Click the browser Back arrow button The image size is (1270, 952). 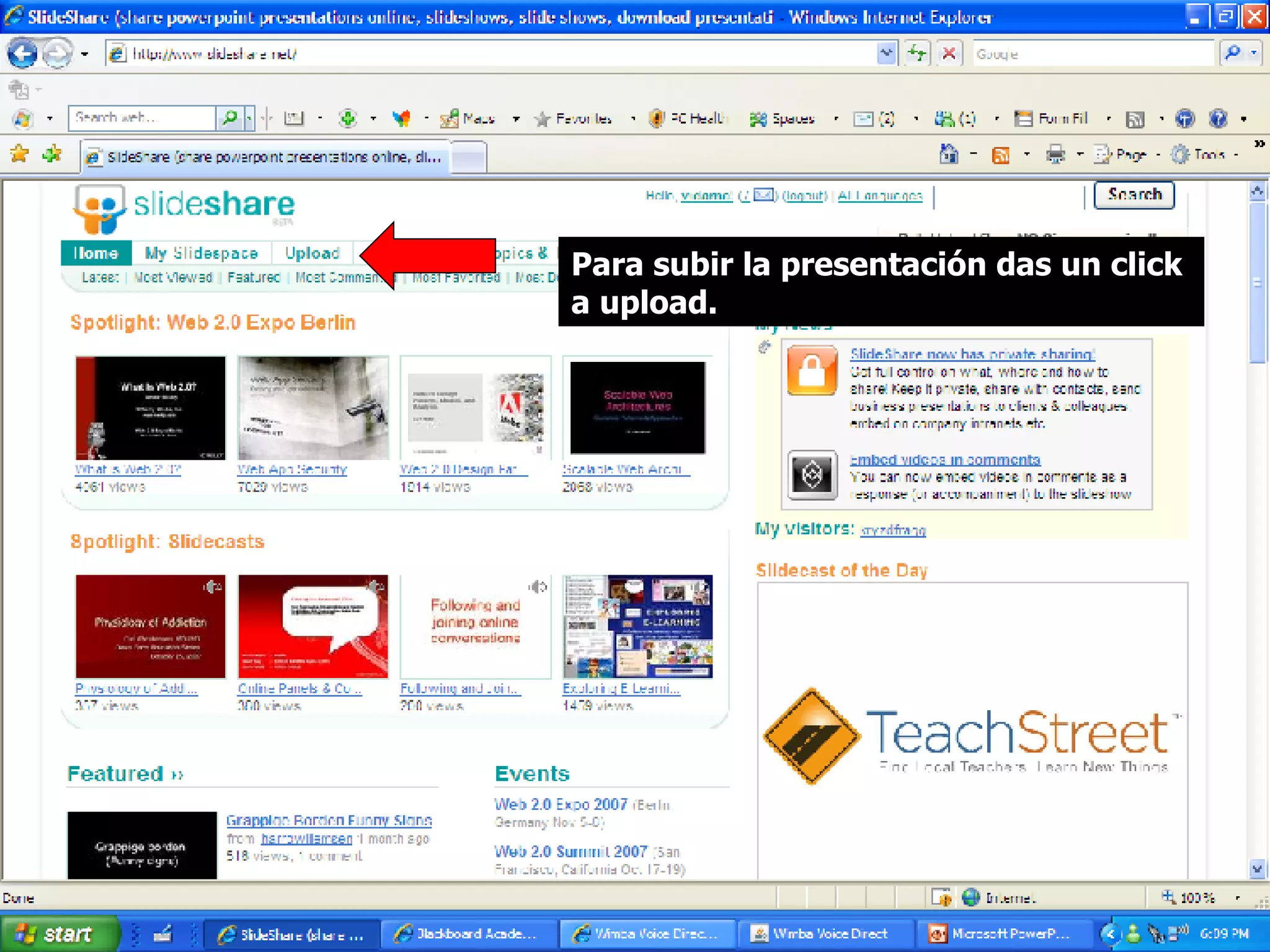tap(23, 54)
